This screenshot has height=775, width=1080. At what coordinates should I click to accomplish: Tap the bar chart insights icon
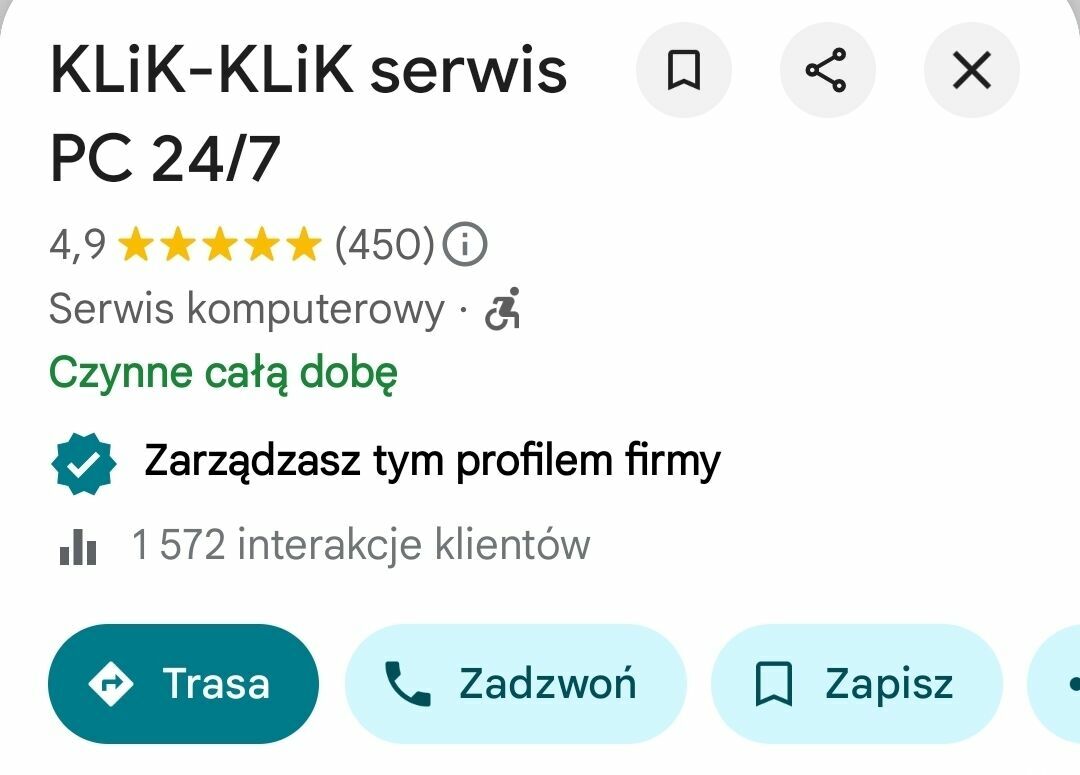(x=78, y=547)
